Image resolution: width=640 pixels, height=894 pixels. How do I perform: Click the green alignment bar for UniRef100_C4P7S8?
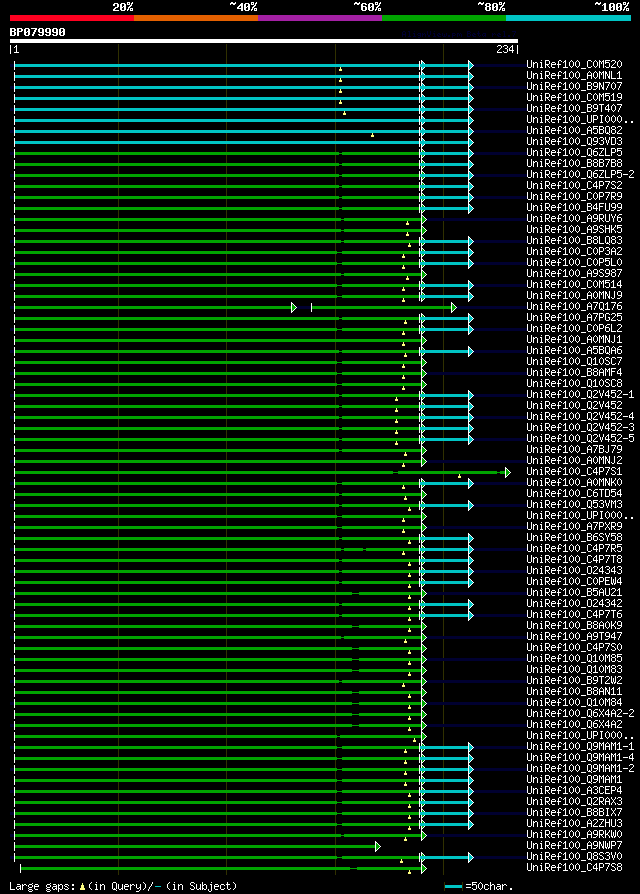point(223,869)
